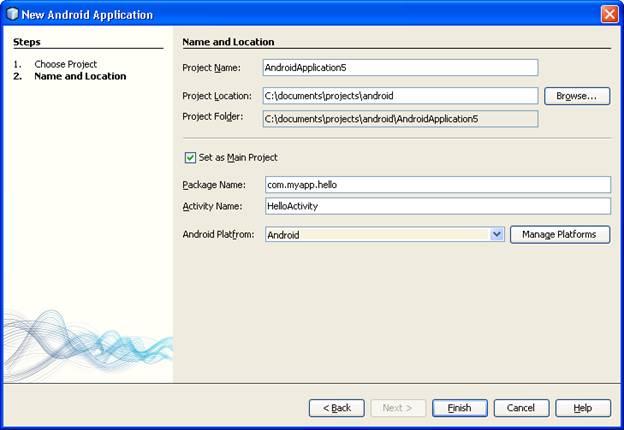Click the New Android Application title text
The image size is (624, 430).
pyautogui.click(x=87, y=15)
